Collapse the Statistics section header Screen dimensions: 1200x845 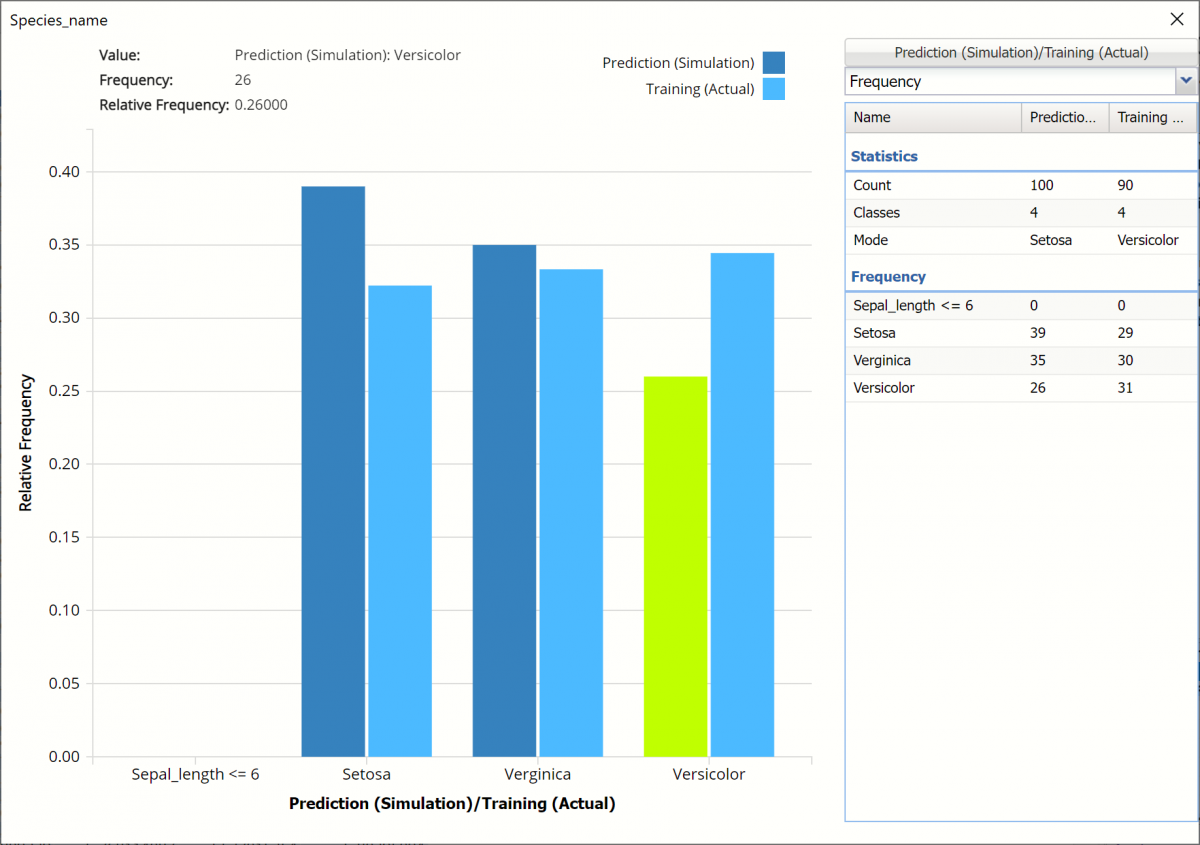[x=884, y=156]
